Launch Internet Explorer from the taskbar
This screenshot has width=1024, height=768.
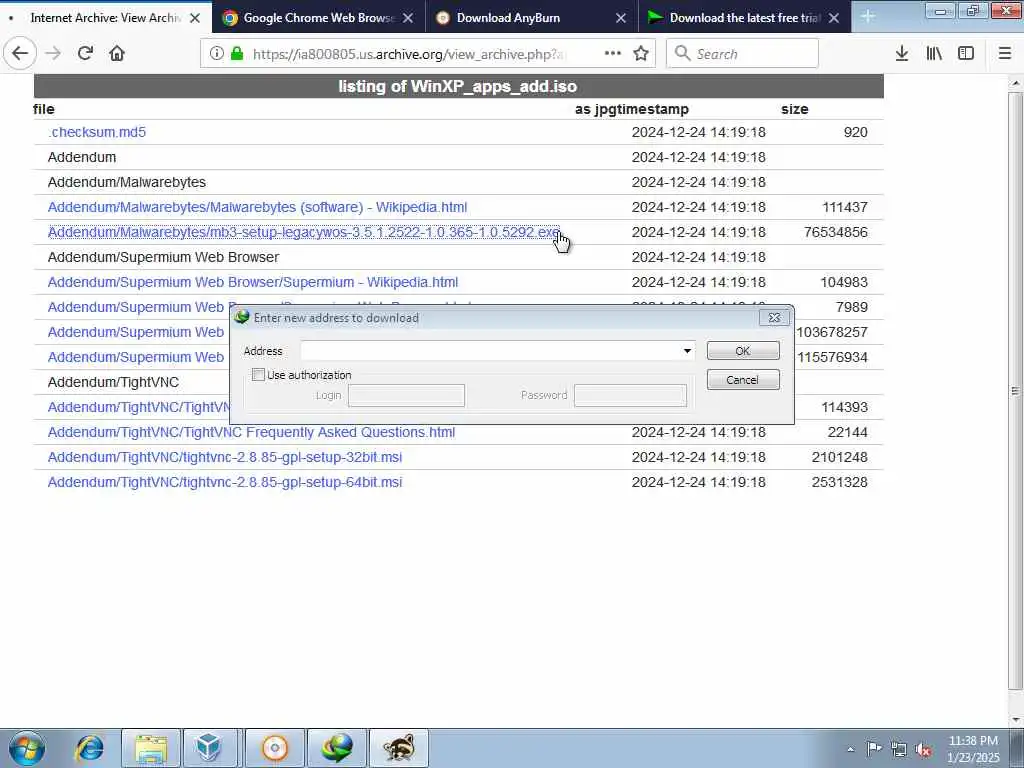(89, 748)
